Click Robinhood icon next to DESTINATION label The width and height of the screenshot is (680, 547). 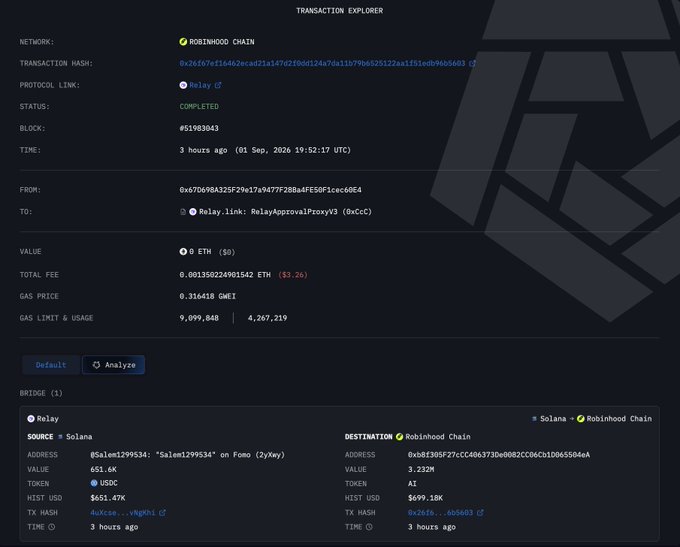coord(399,437)
